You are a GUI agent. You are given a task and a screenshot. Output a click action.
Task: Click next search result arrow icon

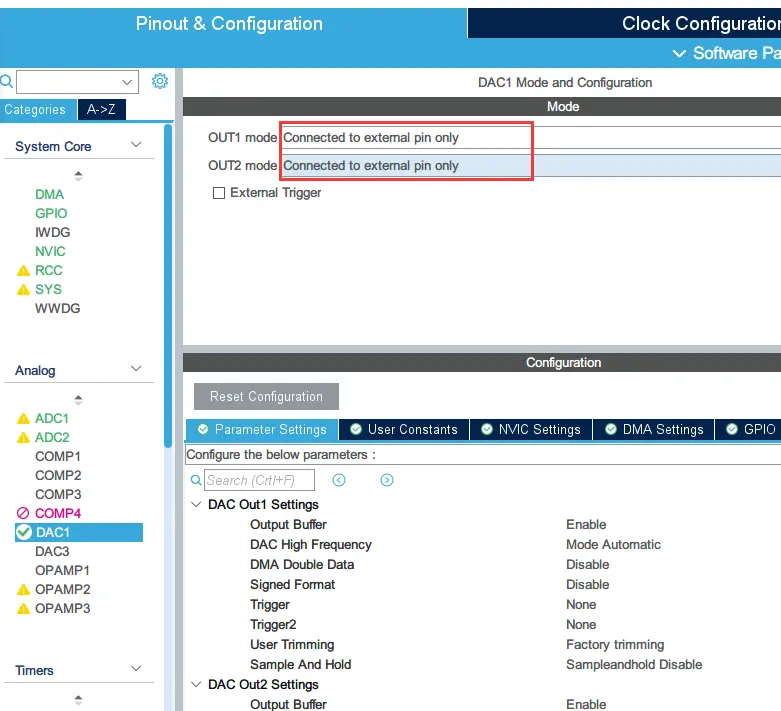point(387,480)
